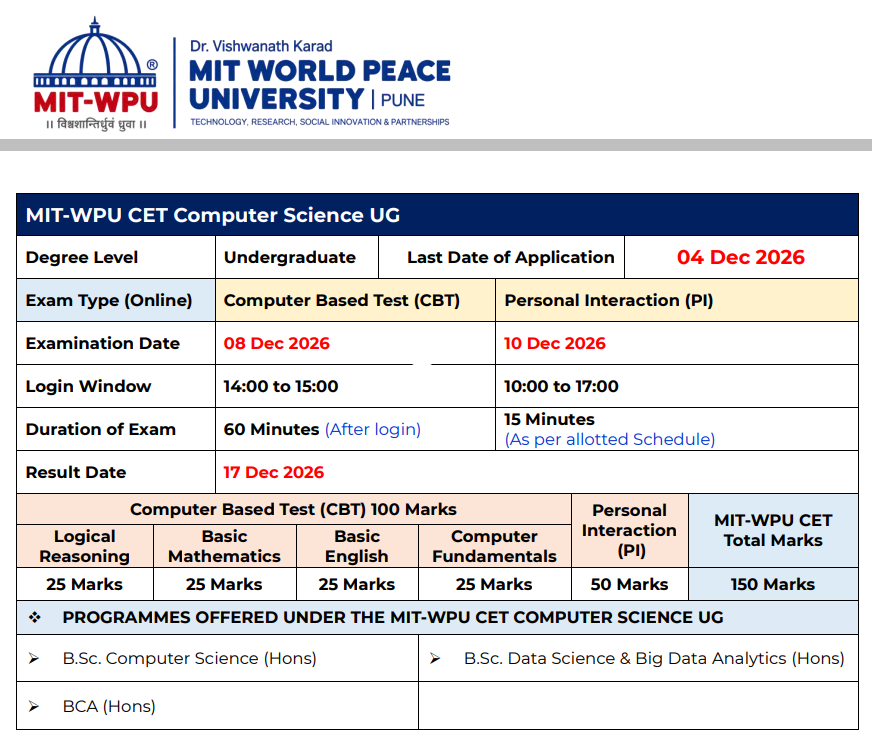This screenshot has width=872, height=740.
Task: Click the 14:00 to 15:00 login time
Action: 281,386
